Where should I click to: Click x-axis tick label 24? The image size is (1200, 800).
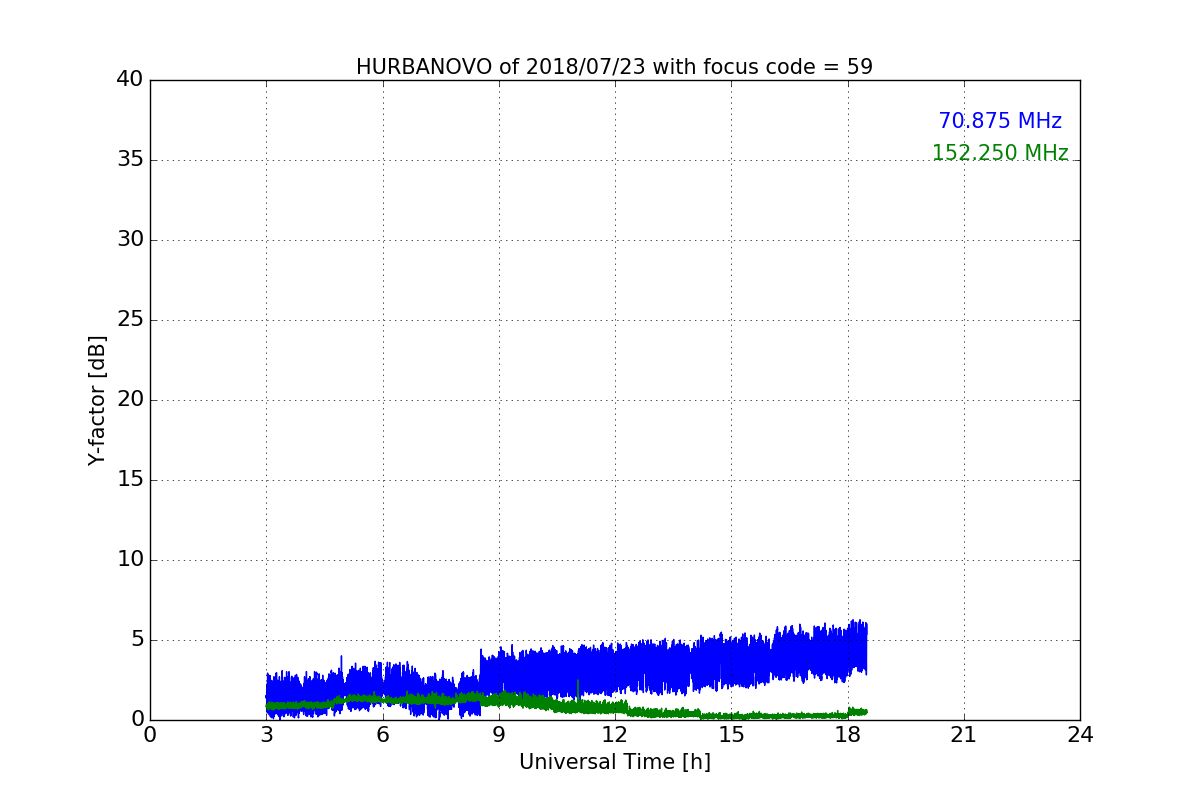(x=1080, y=735)
